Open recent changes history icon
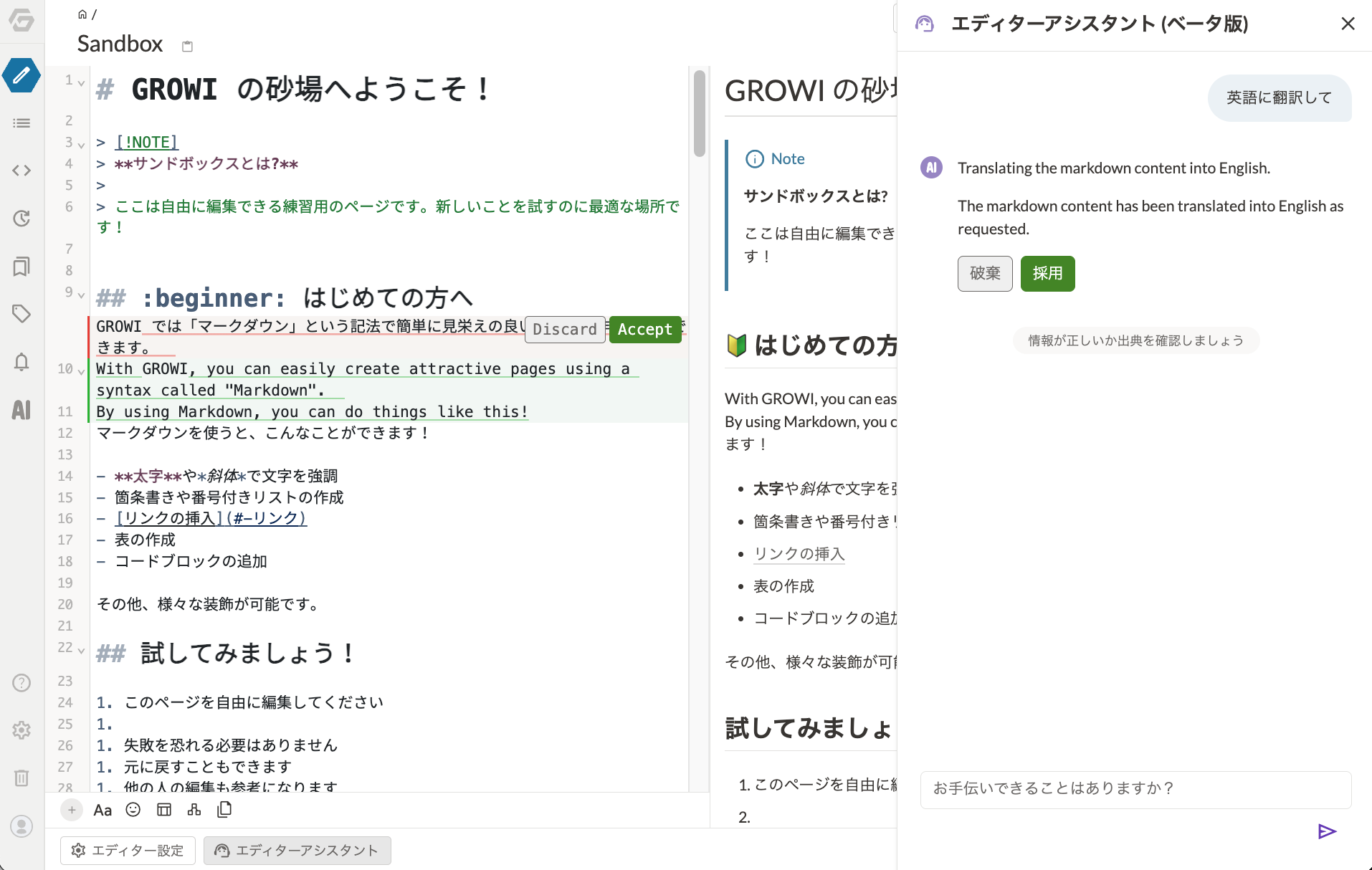The image size is (1372, 870). point(22,219)
